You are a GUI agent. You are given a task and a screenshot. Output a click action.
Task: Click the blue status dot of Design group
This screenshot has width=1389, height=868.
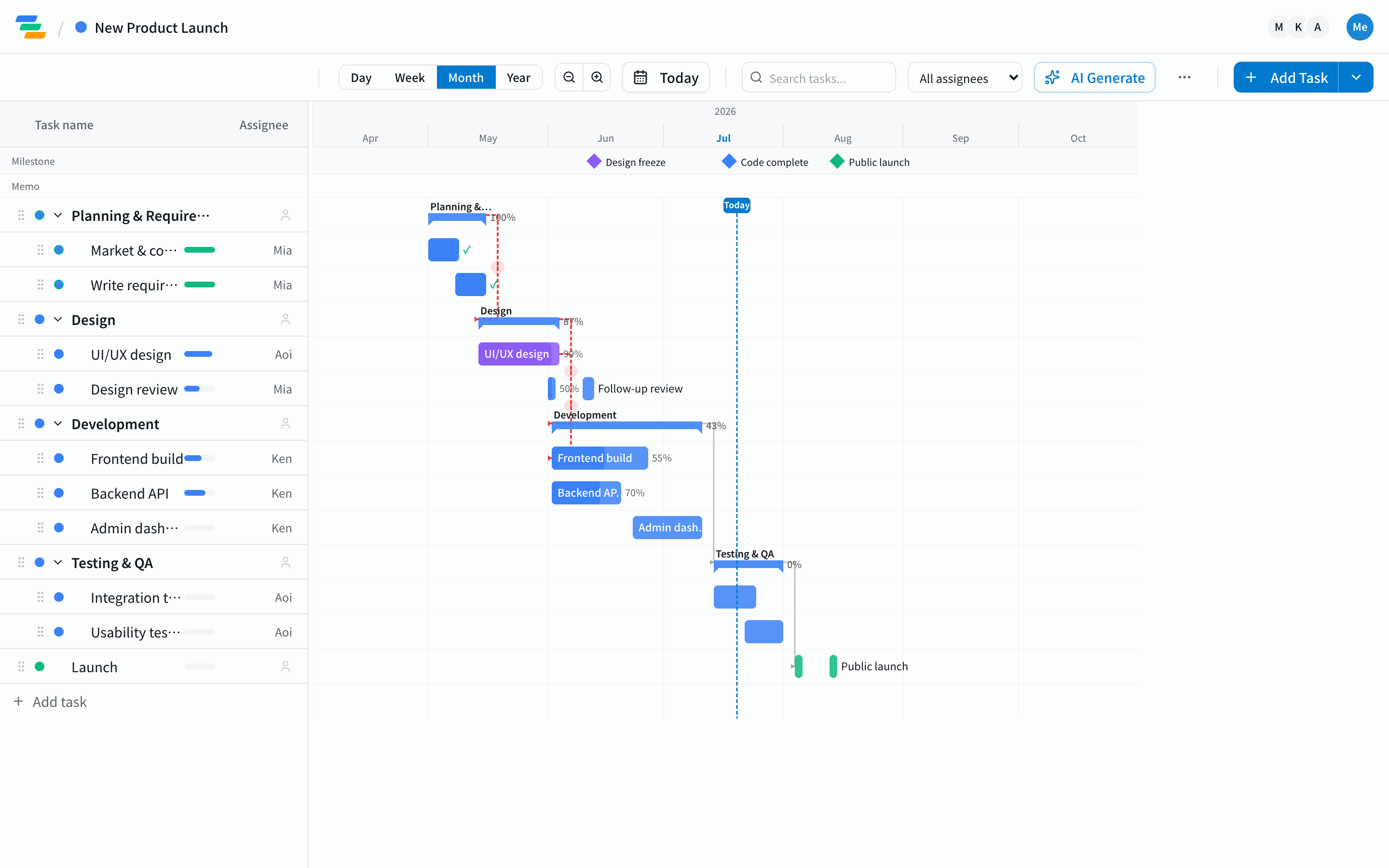coord(40,319)
